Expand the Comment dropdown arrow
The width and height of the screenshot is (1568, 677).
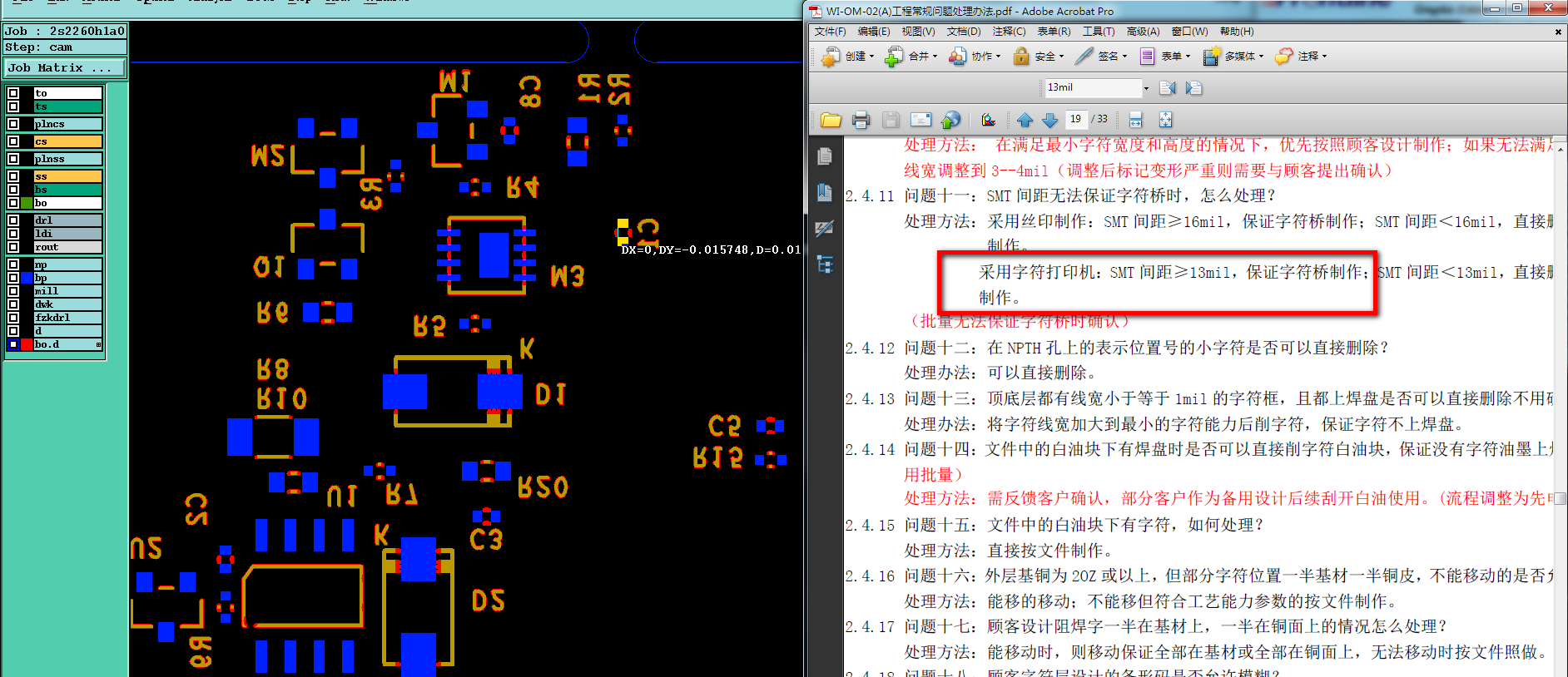[1324, 57]
